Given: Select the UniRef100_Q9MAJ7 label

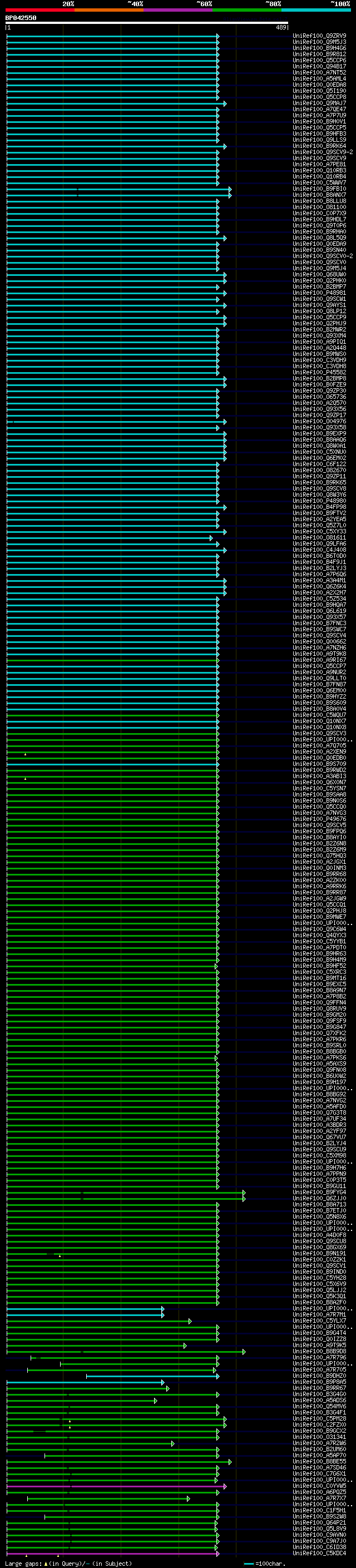Looking at the screenshot, I should (319, 103).
